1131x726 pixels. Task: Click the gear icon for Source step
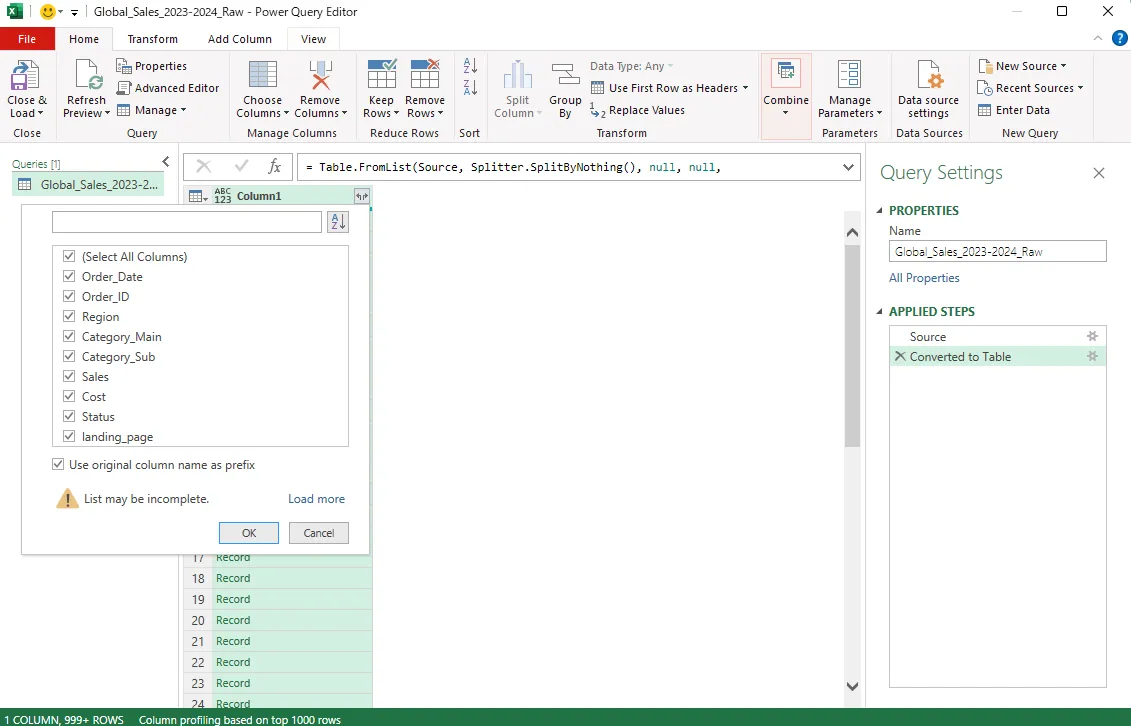pos(1092,337)
